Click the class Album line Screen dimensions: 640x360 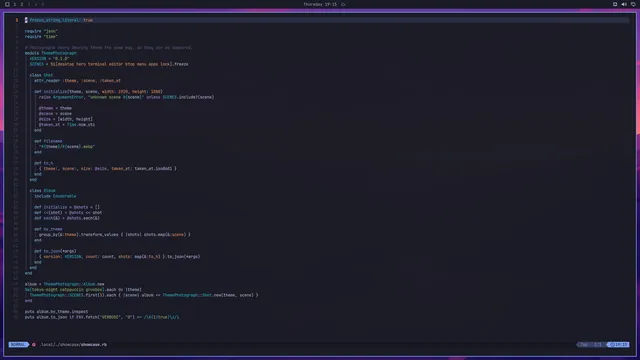42,191
